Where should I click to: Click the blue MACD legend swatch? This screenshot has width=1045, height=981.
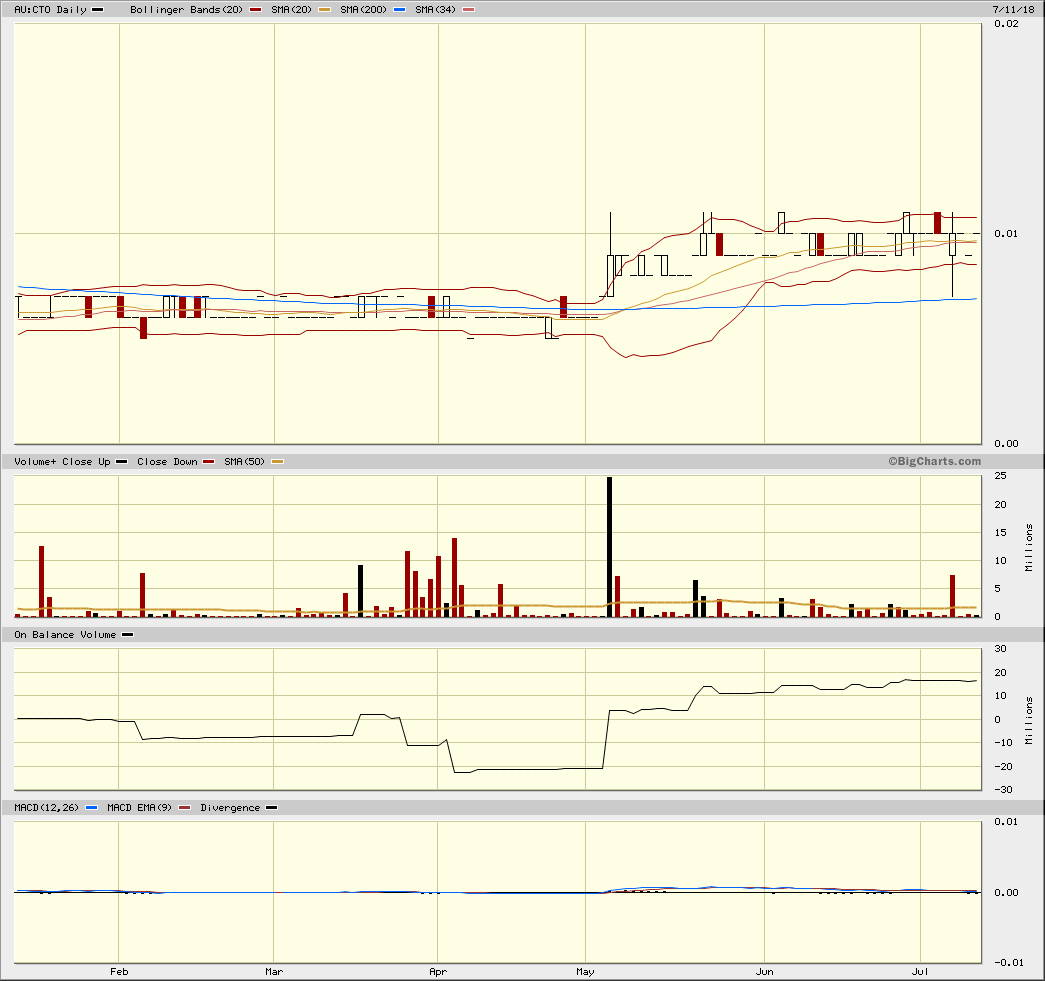point(91,808)
